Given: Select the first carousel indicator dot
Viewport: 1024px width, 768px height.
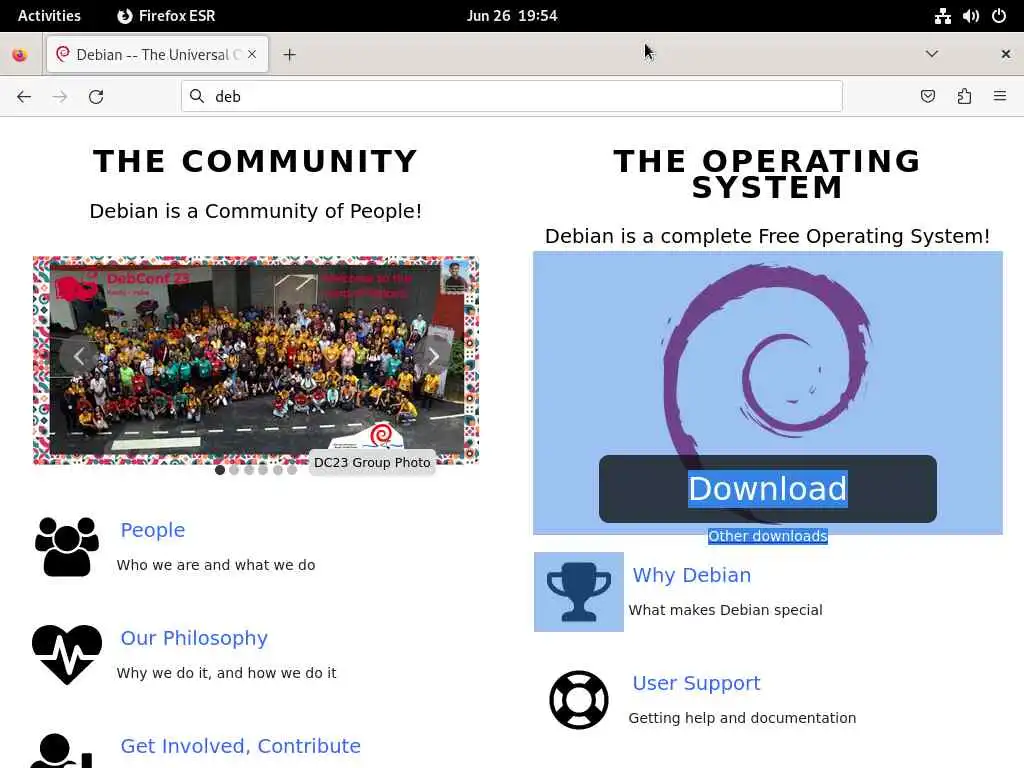Looking at the screenshot, I should tap(220, 470).
